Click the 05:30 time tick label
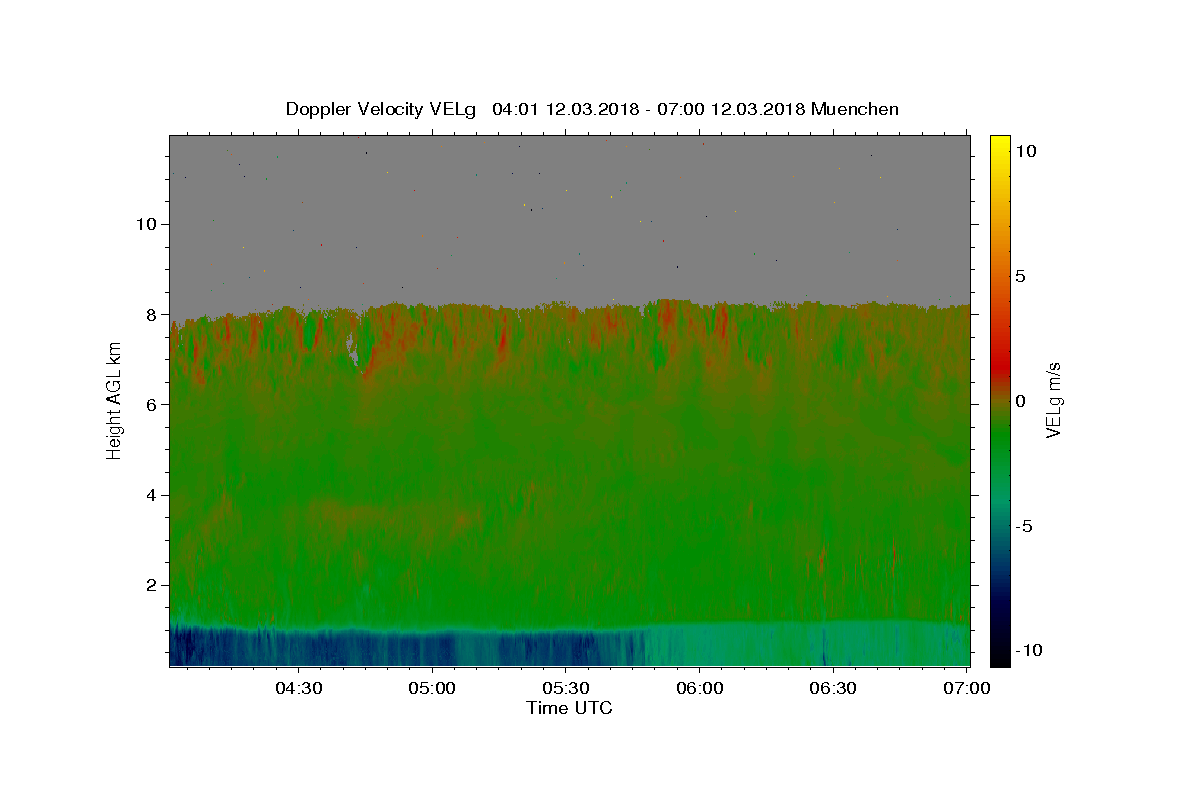The height and width of the screenshot is (800, 1200). [x=566, y=688]
